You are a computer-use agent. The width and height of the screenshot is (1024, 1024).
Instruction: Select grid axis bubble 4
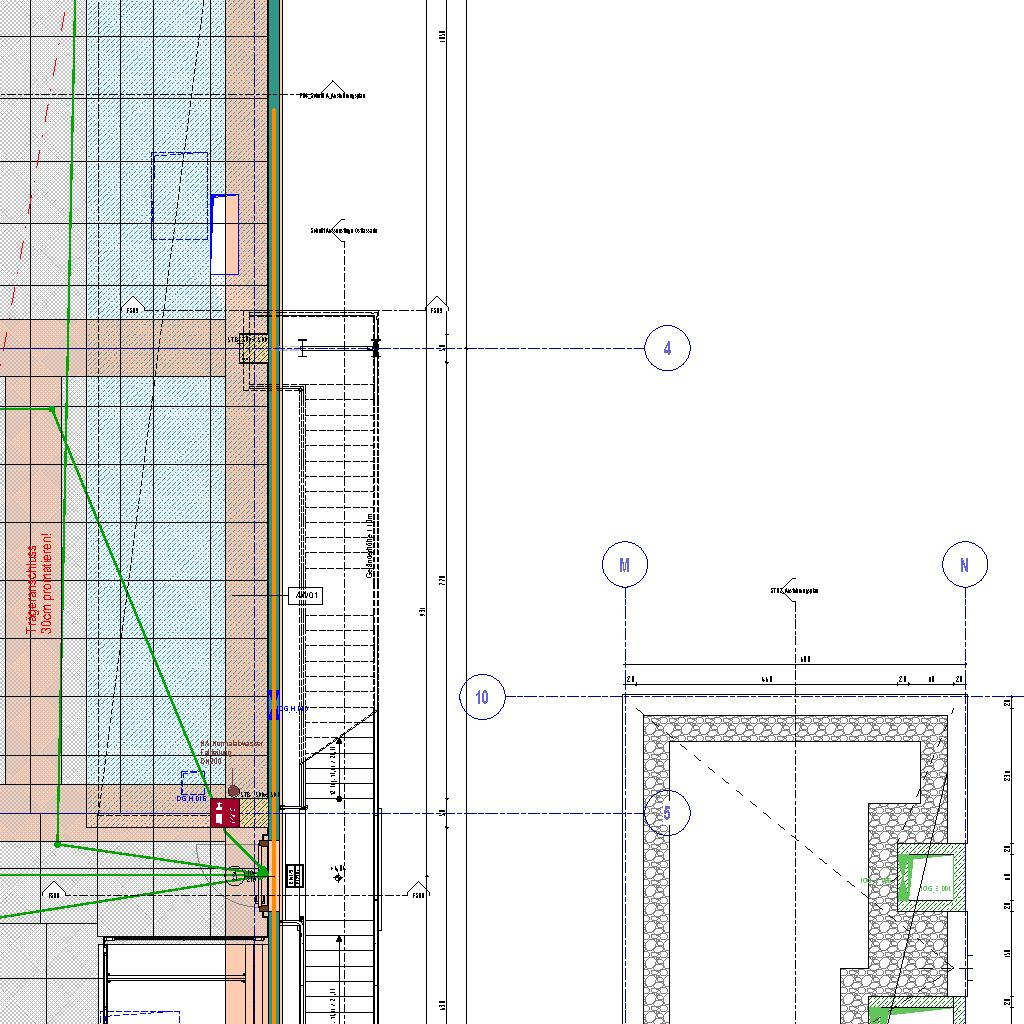(x=667, y=348)
